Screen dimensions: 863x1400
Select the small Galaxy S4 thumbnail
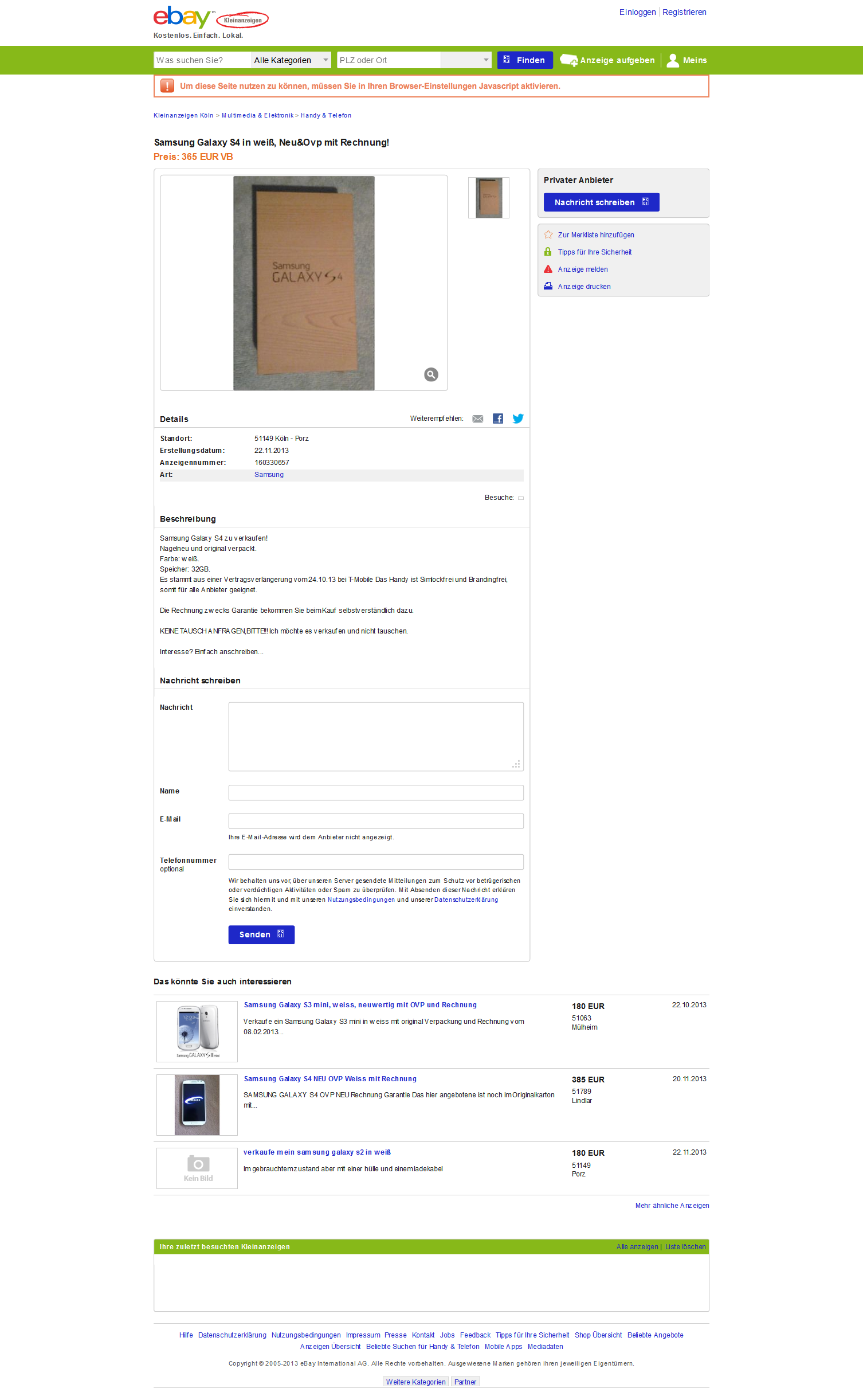pyautogui.click(x=489, y=198)
